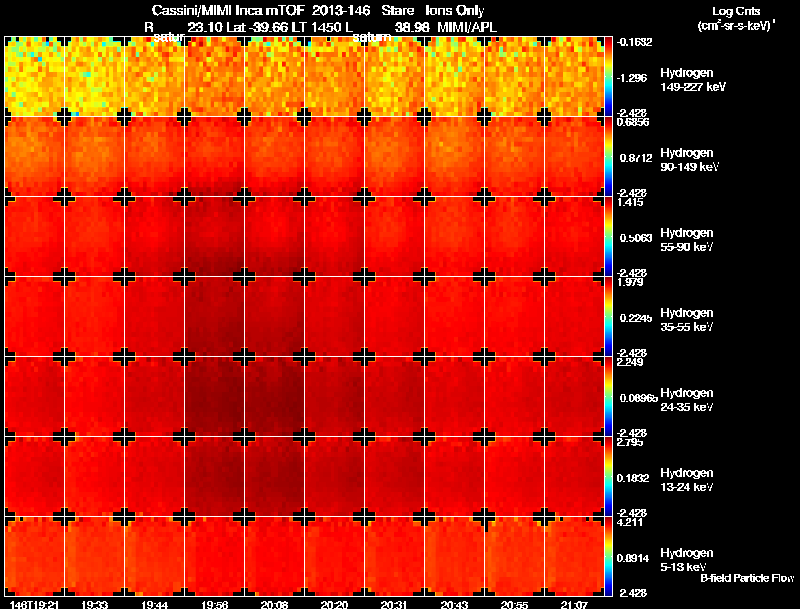Click the (cm²-sr-s-keV) units text
This screenshot has width=800, height=609.
(736, 25)
